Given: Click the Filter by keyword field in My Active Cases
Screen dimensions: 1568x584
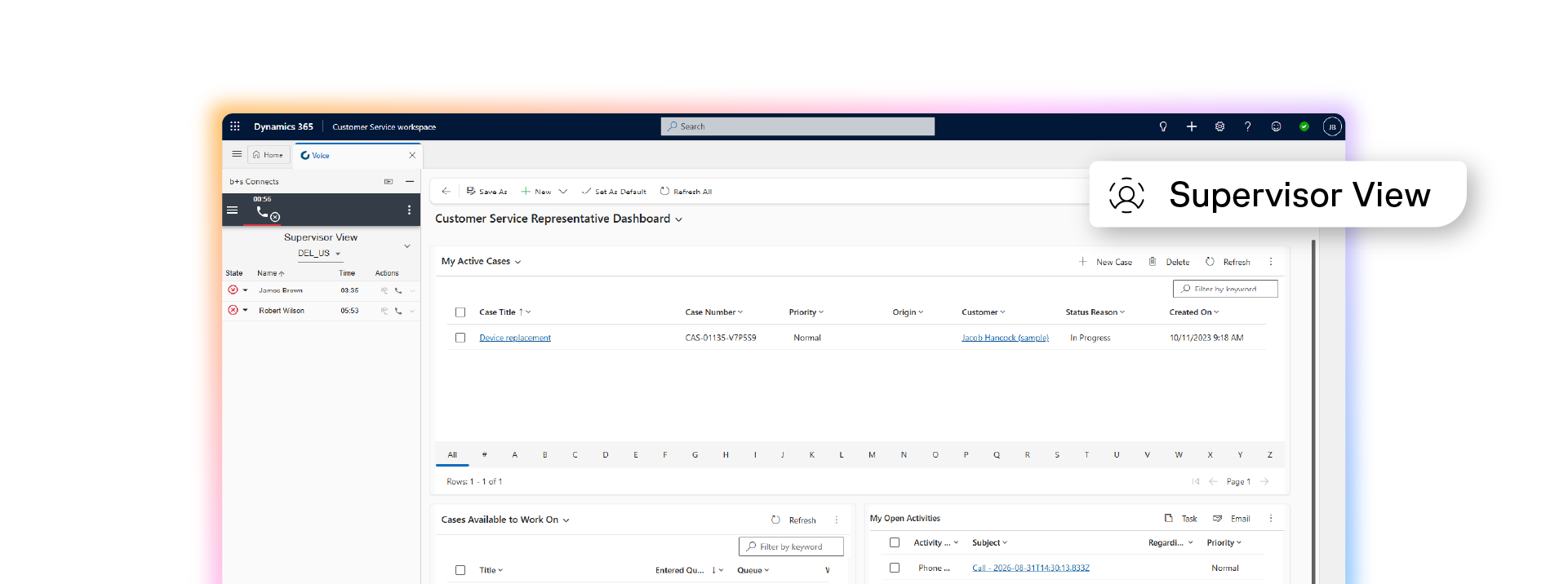Looking at the screenshot, I should (x=1225, y=289).
